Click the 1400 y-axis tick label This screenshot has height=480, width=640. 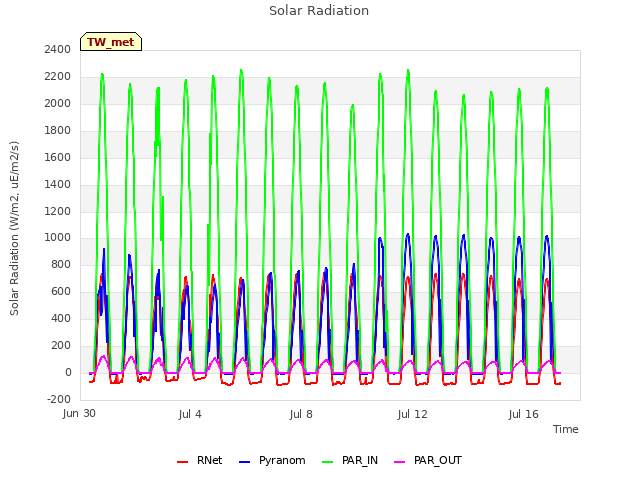click(58, 184)
